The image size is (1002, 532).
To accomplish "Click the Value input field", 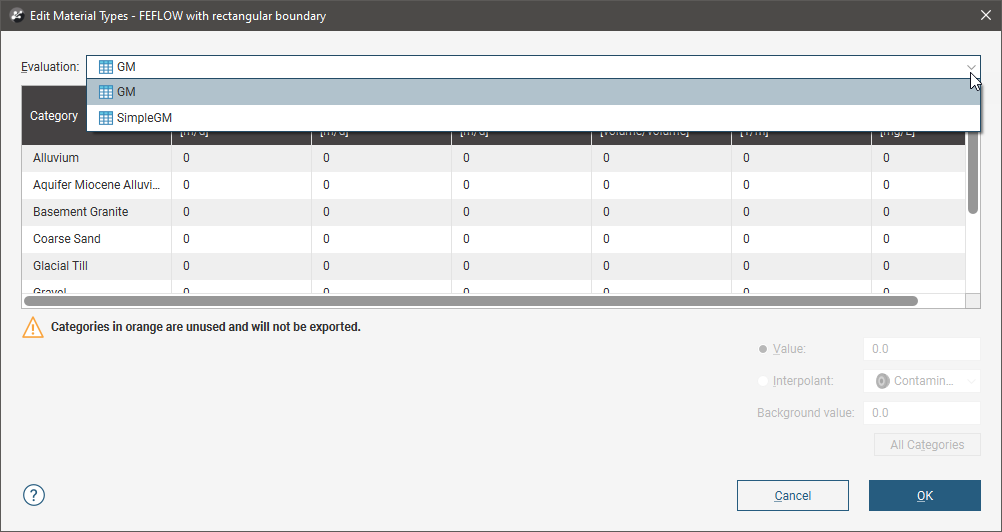I will pos(921,349).
